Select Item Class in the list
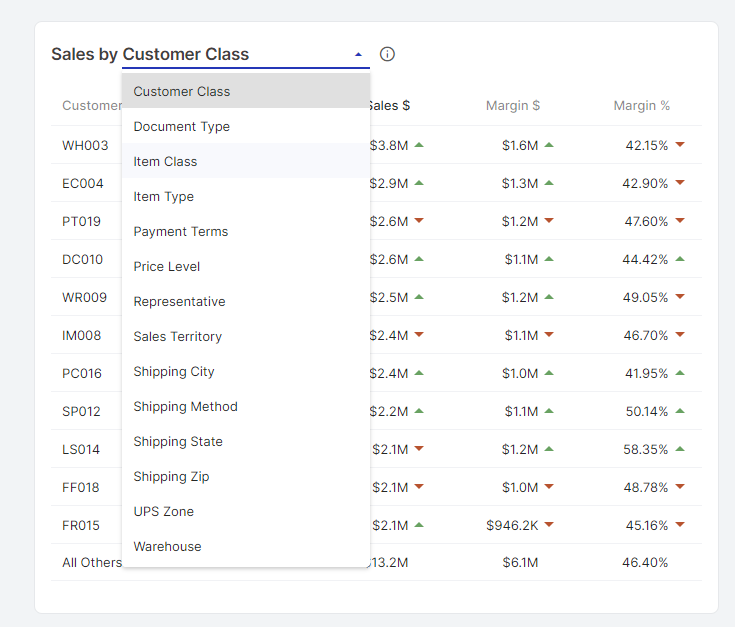735x627 pixels. [x=166, y=161]
